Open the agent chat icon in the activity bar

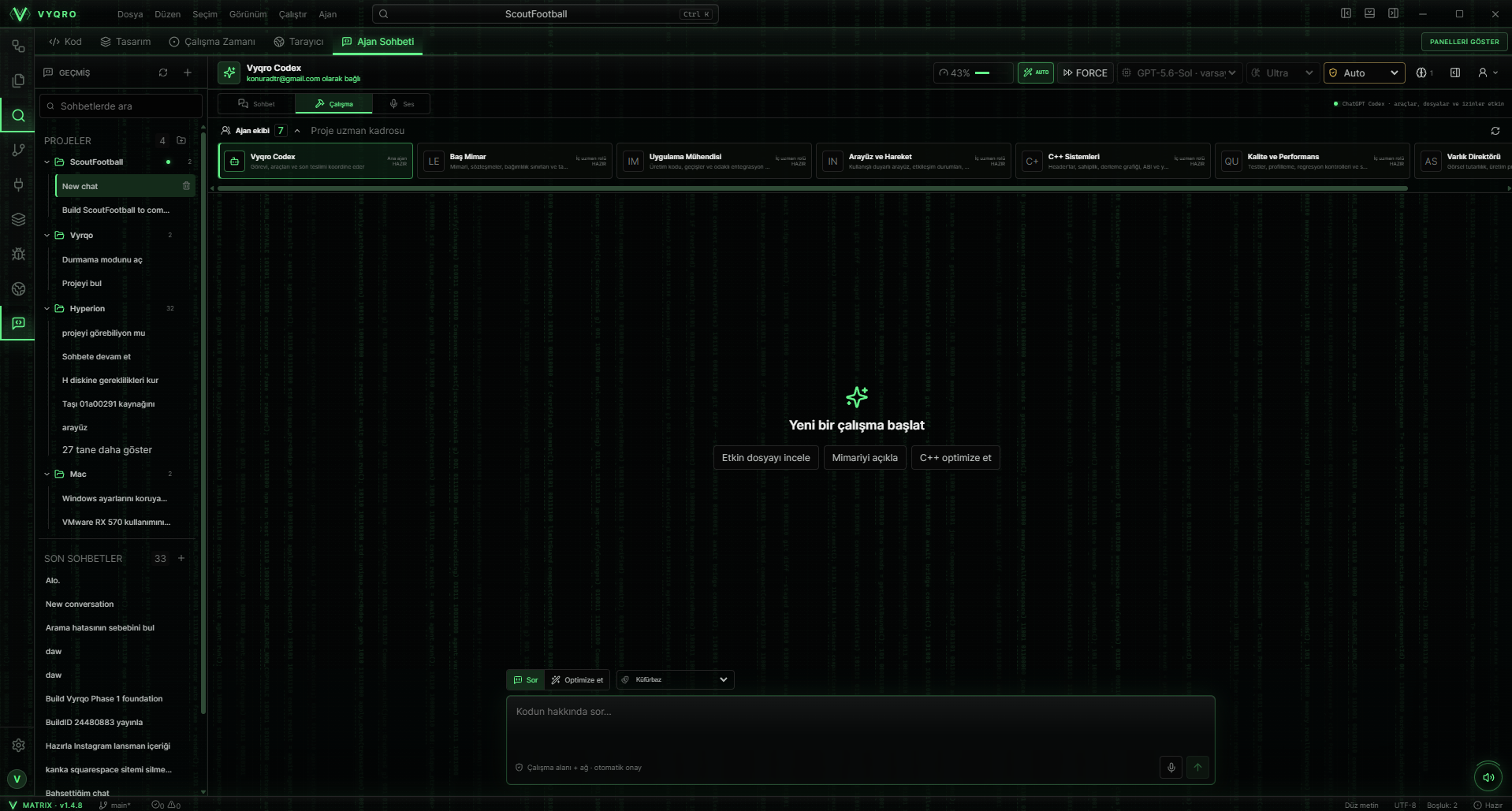click(18, 323)
